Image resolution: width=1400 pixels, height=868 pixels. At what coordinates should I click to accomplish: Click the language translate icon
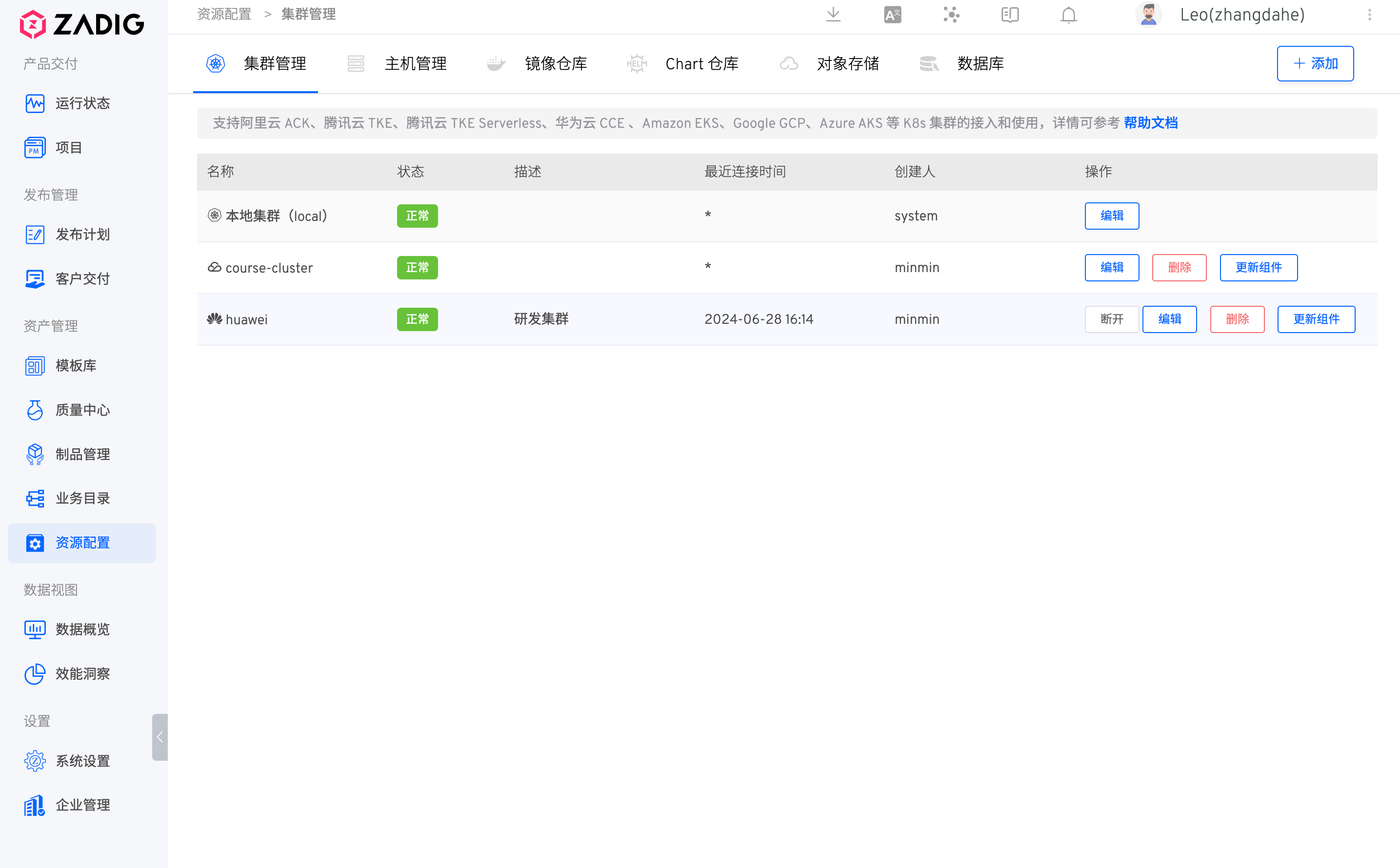coord(893,14)
